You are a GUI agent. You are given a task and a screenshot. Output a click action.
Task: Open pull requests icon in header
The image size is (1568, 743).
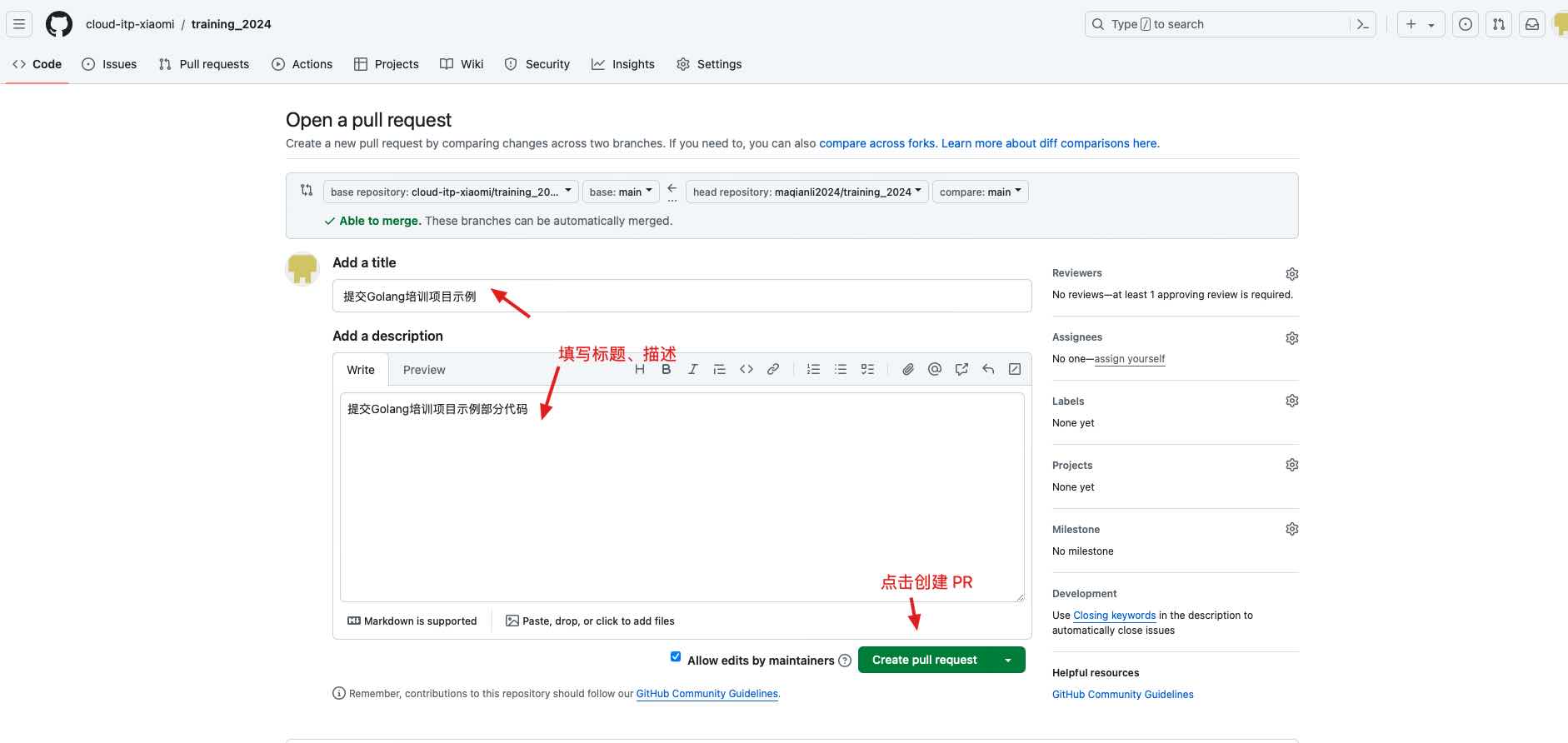tap(1499, 24)
